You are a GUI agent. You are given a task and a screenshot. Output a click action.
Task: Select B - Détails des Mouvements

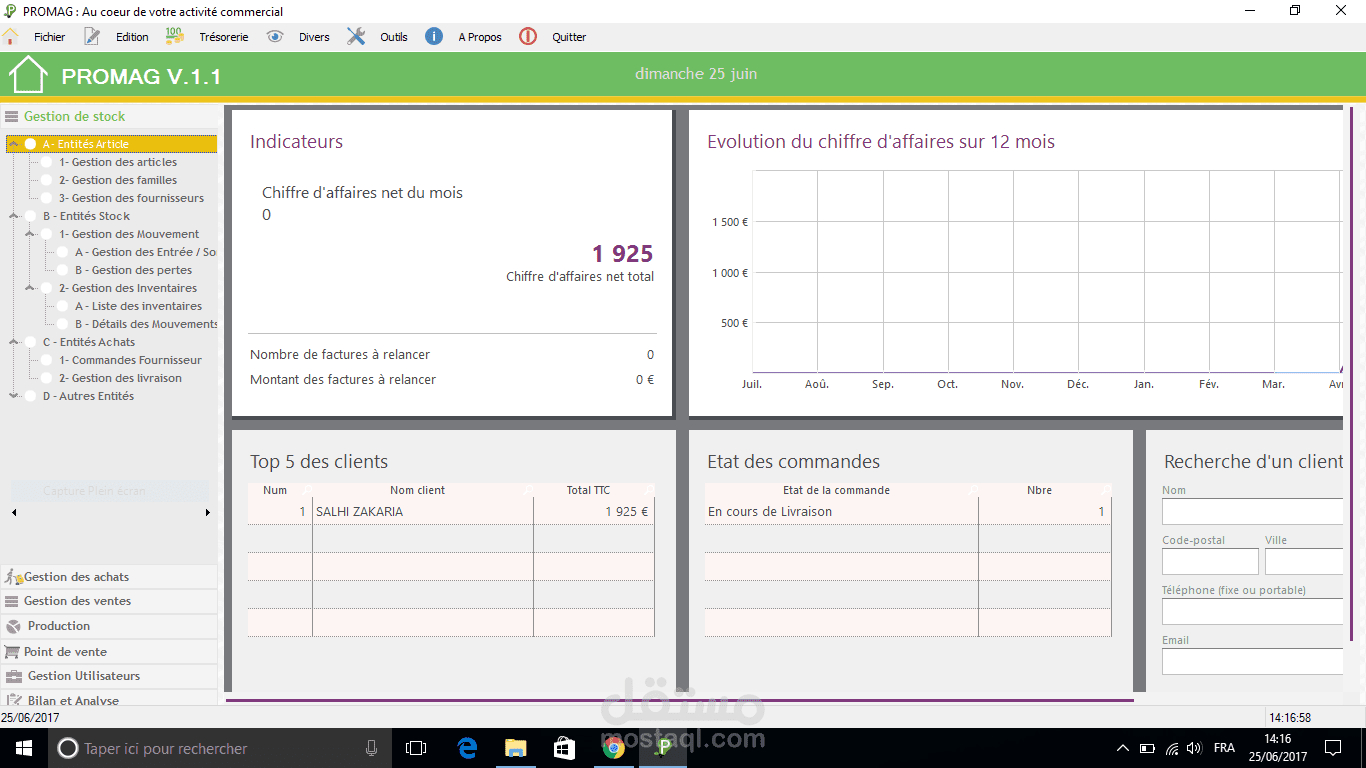coord(146,324)
